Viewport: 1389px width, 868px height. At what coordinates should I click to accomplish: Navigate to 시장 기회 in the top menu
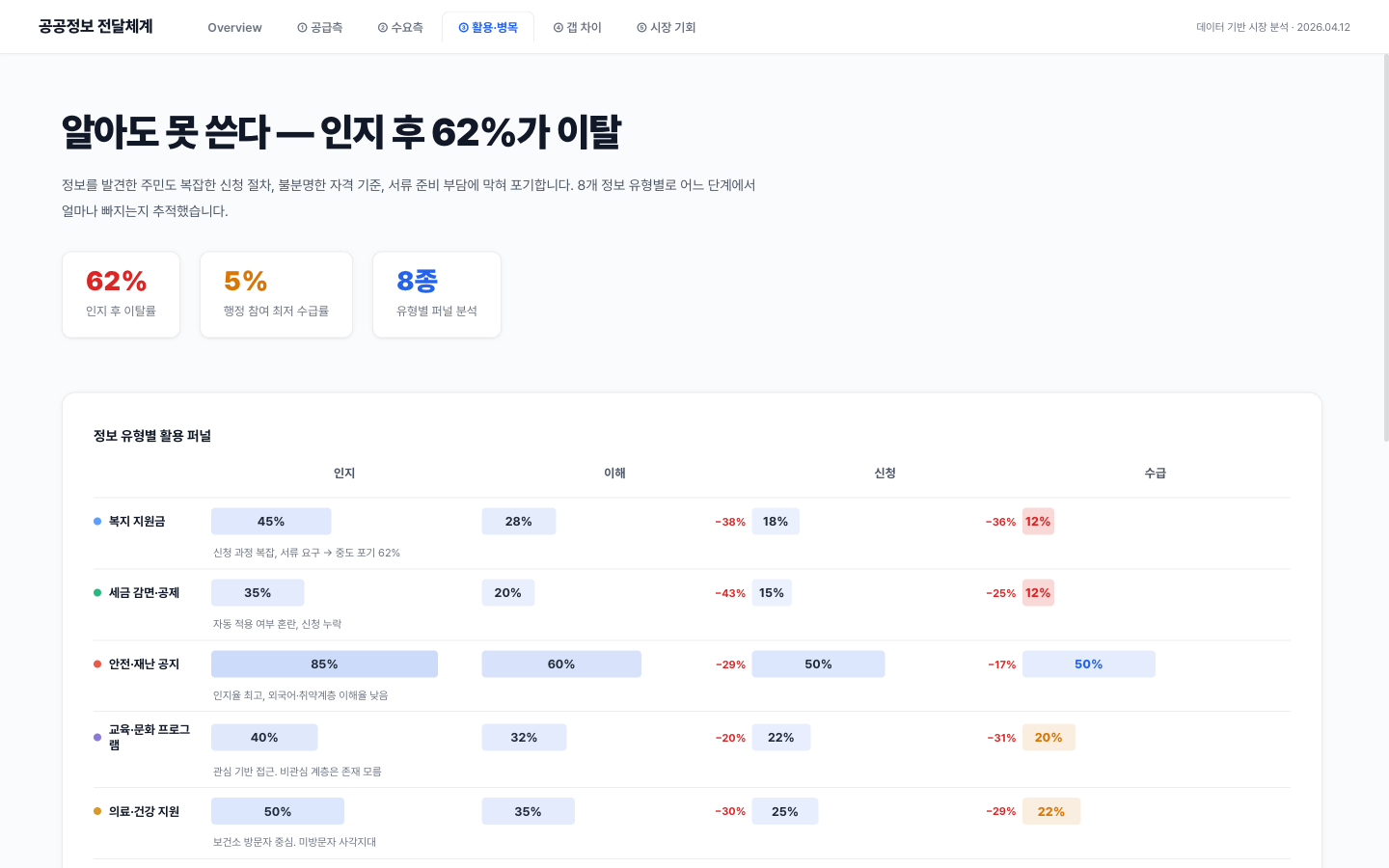tap(666, 27)
